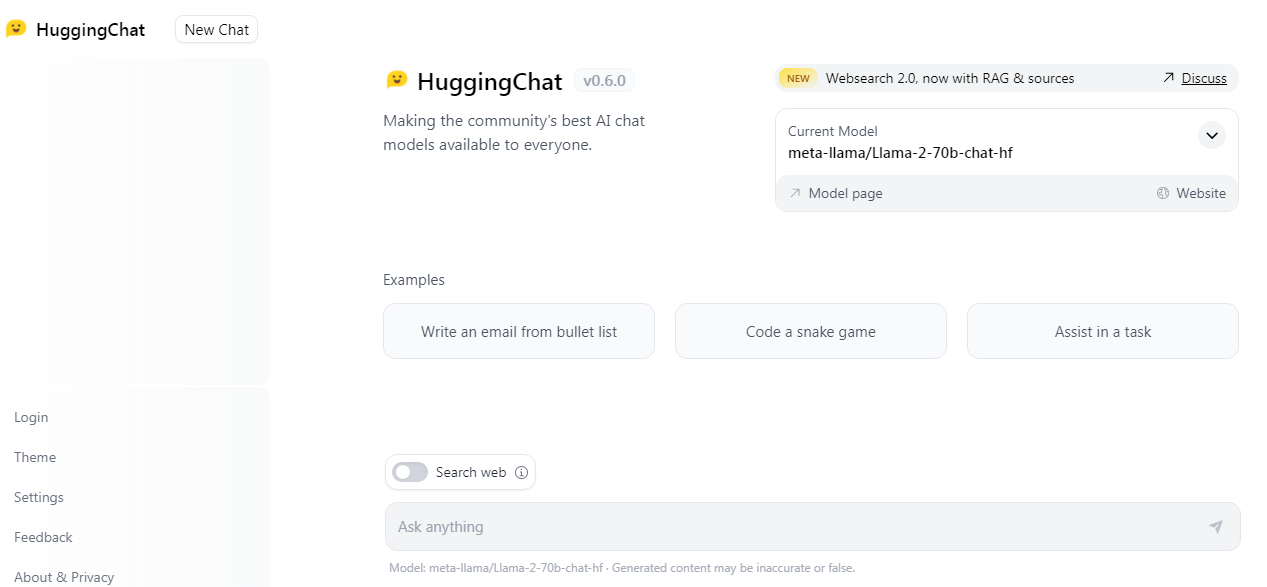
Task: Click the info icon beside Search web
Action: pos(521,473)
